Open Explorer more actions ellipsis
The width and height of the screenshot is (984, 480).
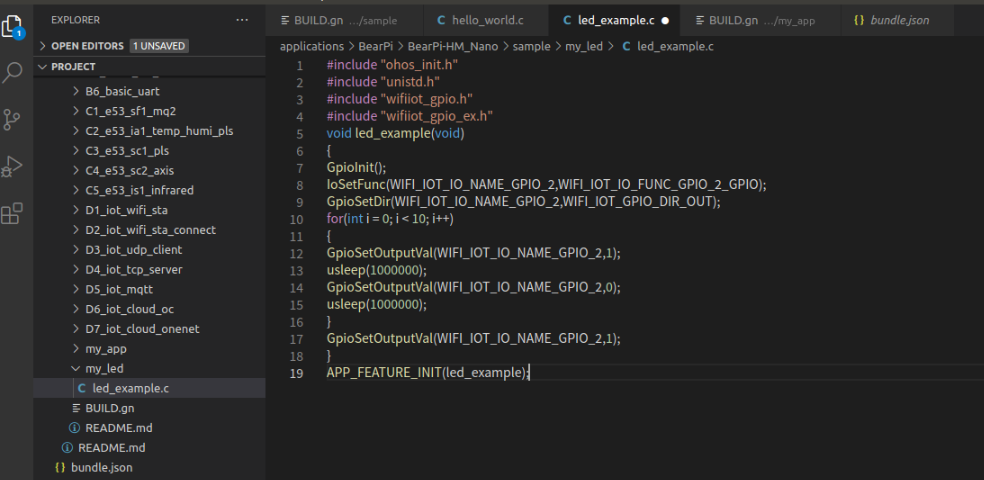click(x=242, y=20)
